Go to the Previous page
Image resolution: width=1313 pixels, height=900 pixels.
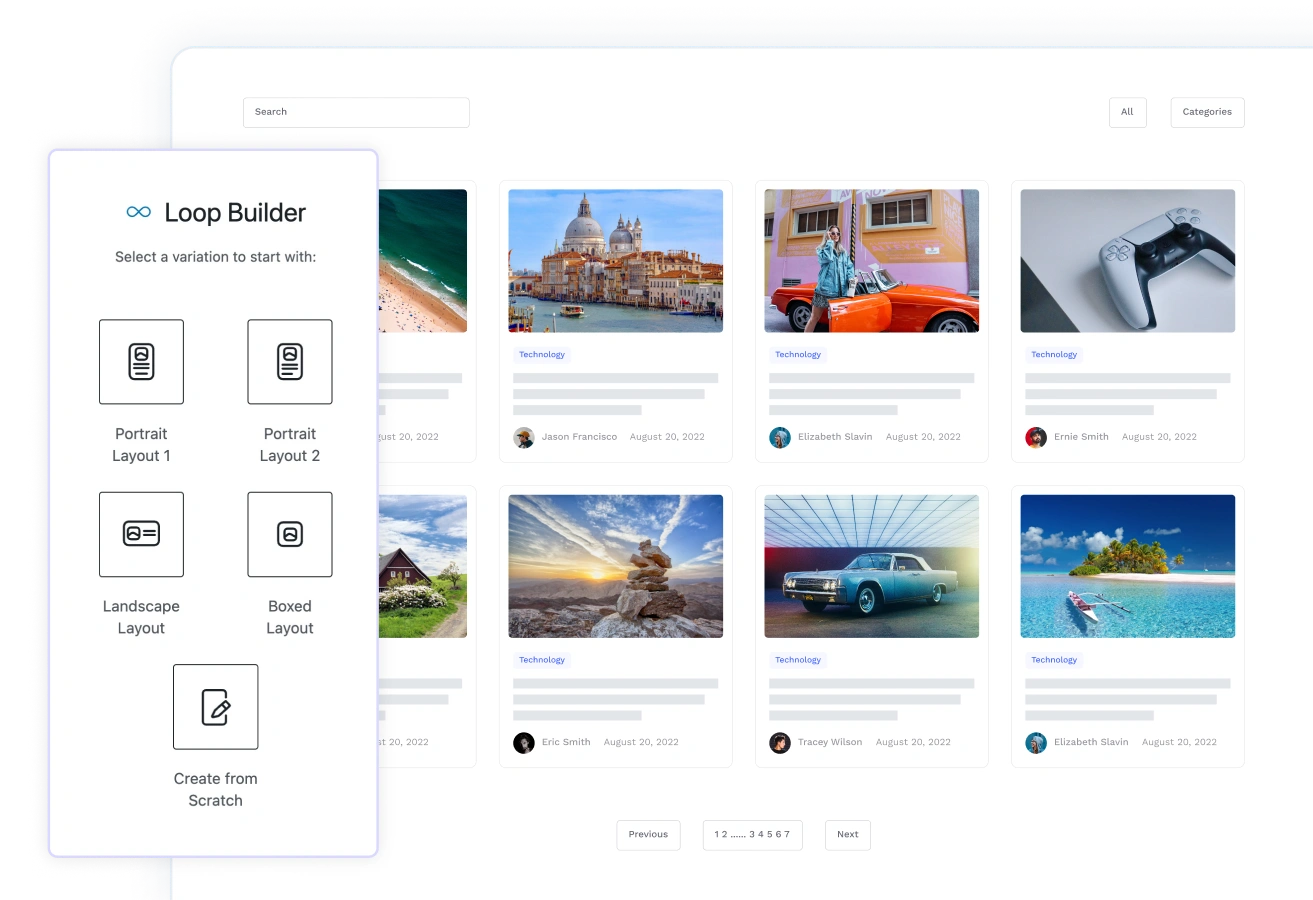point(648,834)
